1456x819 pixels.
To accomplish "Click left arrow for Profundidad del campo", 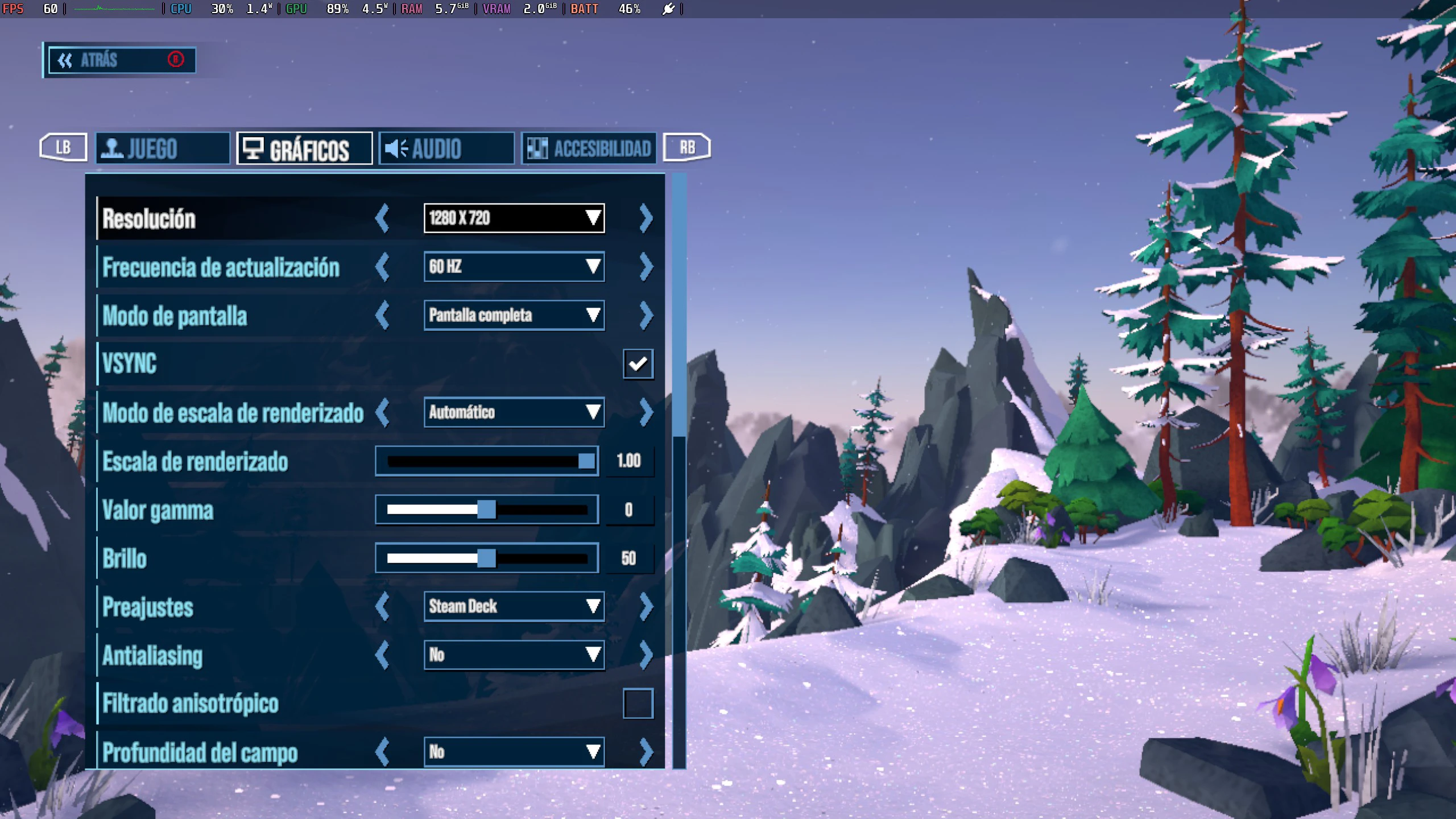I will 383,752.
